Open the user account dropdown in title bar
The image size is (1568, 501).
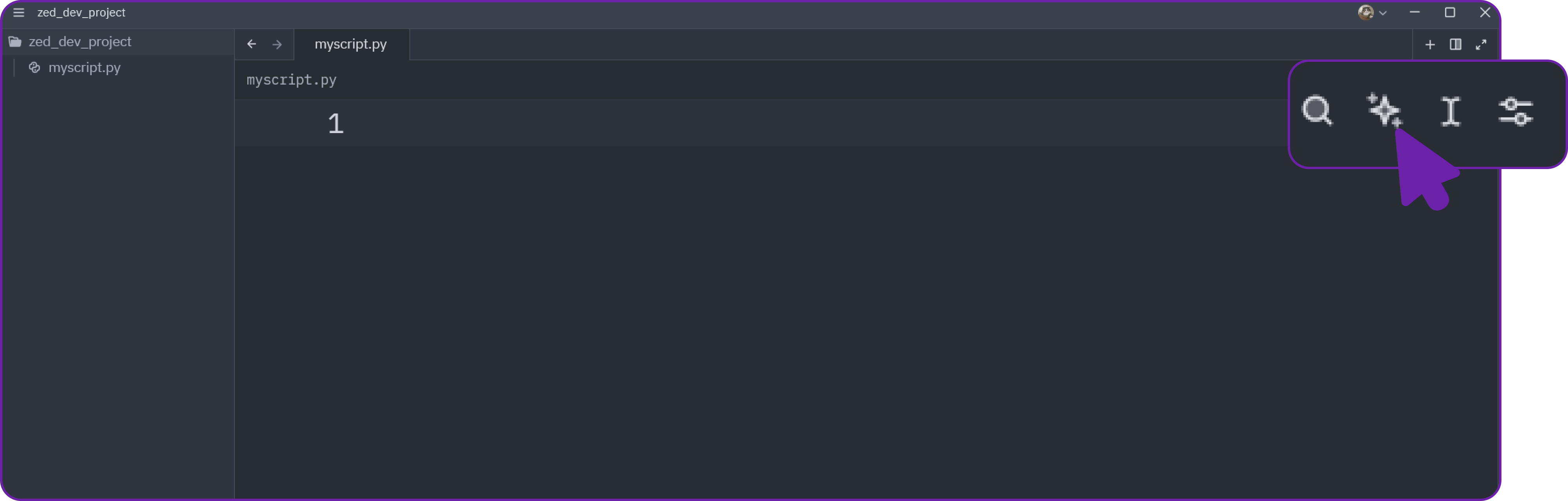[1383, 12]
